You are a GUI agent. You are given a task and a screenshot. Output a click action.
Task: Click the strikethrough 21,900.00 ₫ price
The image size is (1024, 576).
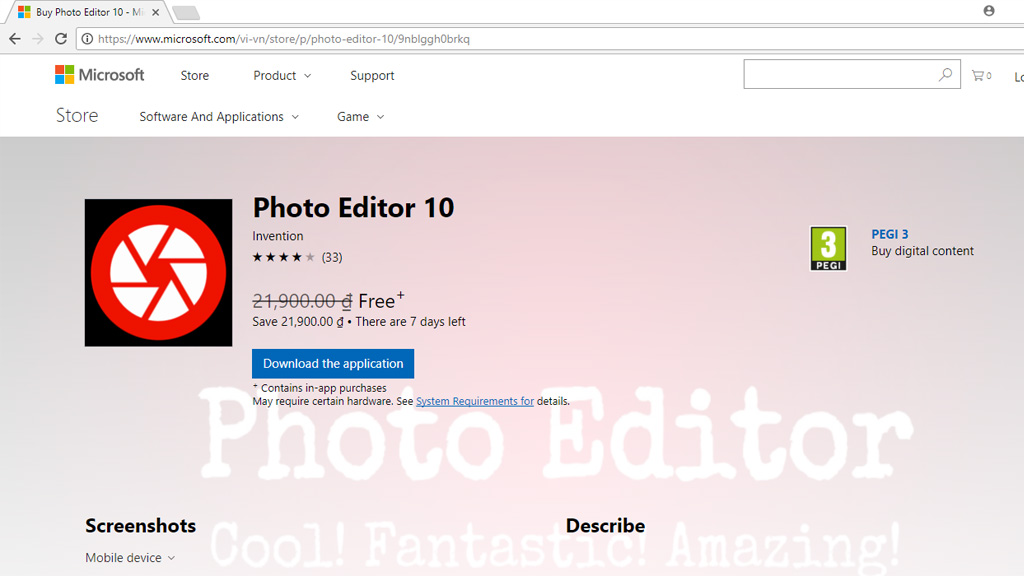[x=302, y=301]
